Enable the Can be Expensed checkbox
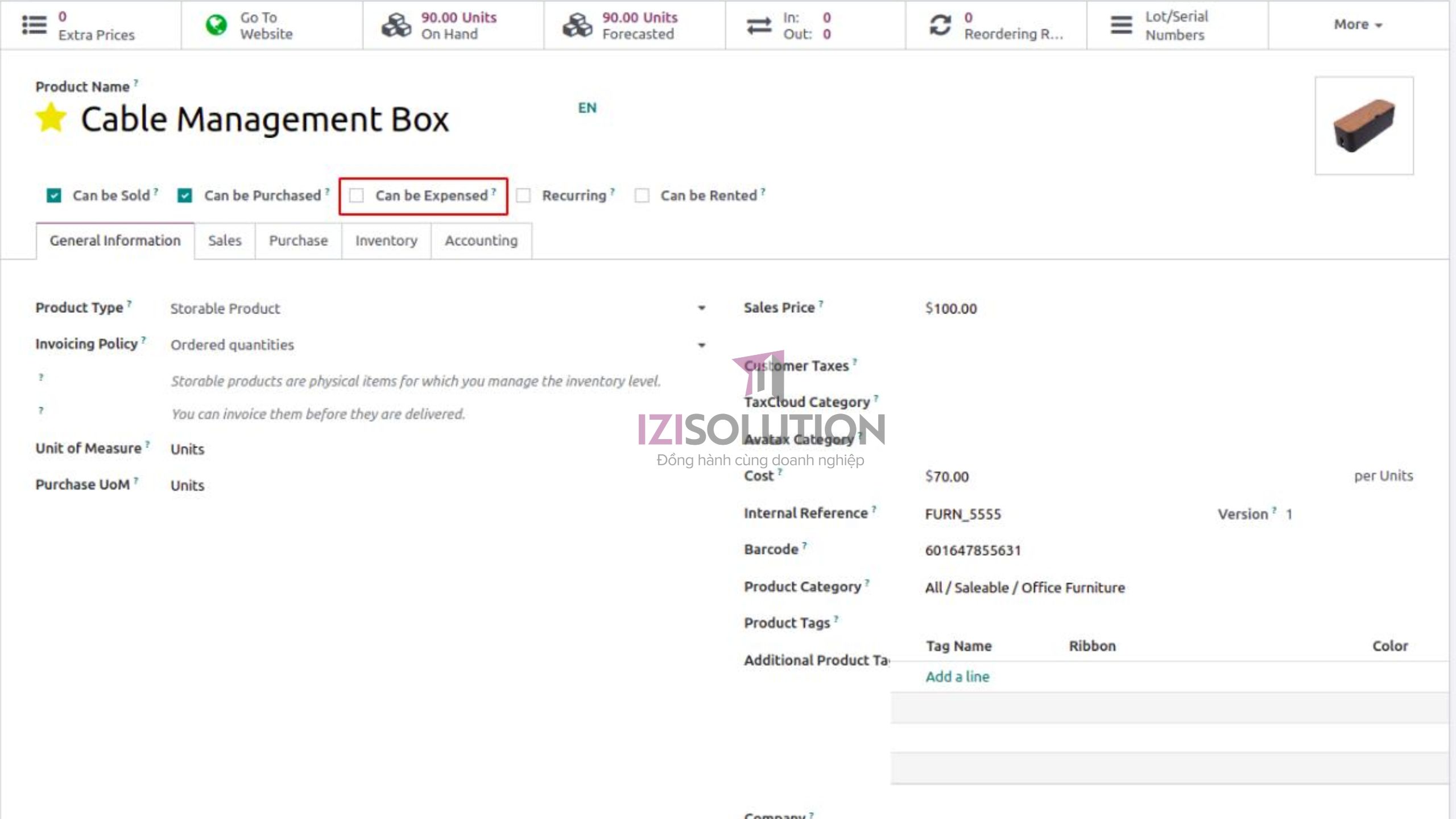This screenshot has height=819, width=1456. click(x=357, y=196)
